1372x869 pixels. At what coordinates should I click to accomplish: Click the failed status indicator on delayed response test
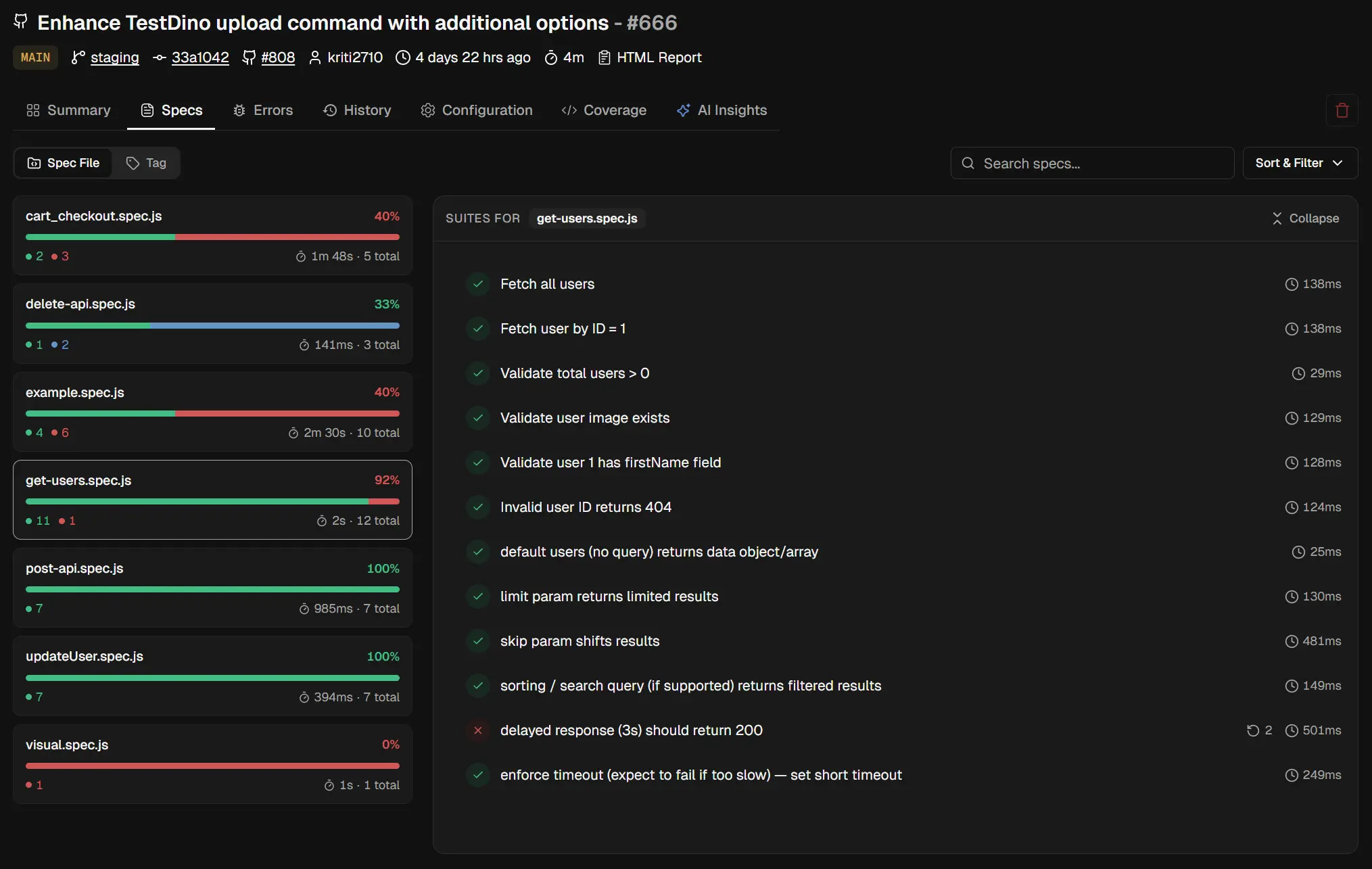coord(479,730)
